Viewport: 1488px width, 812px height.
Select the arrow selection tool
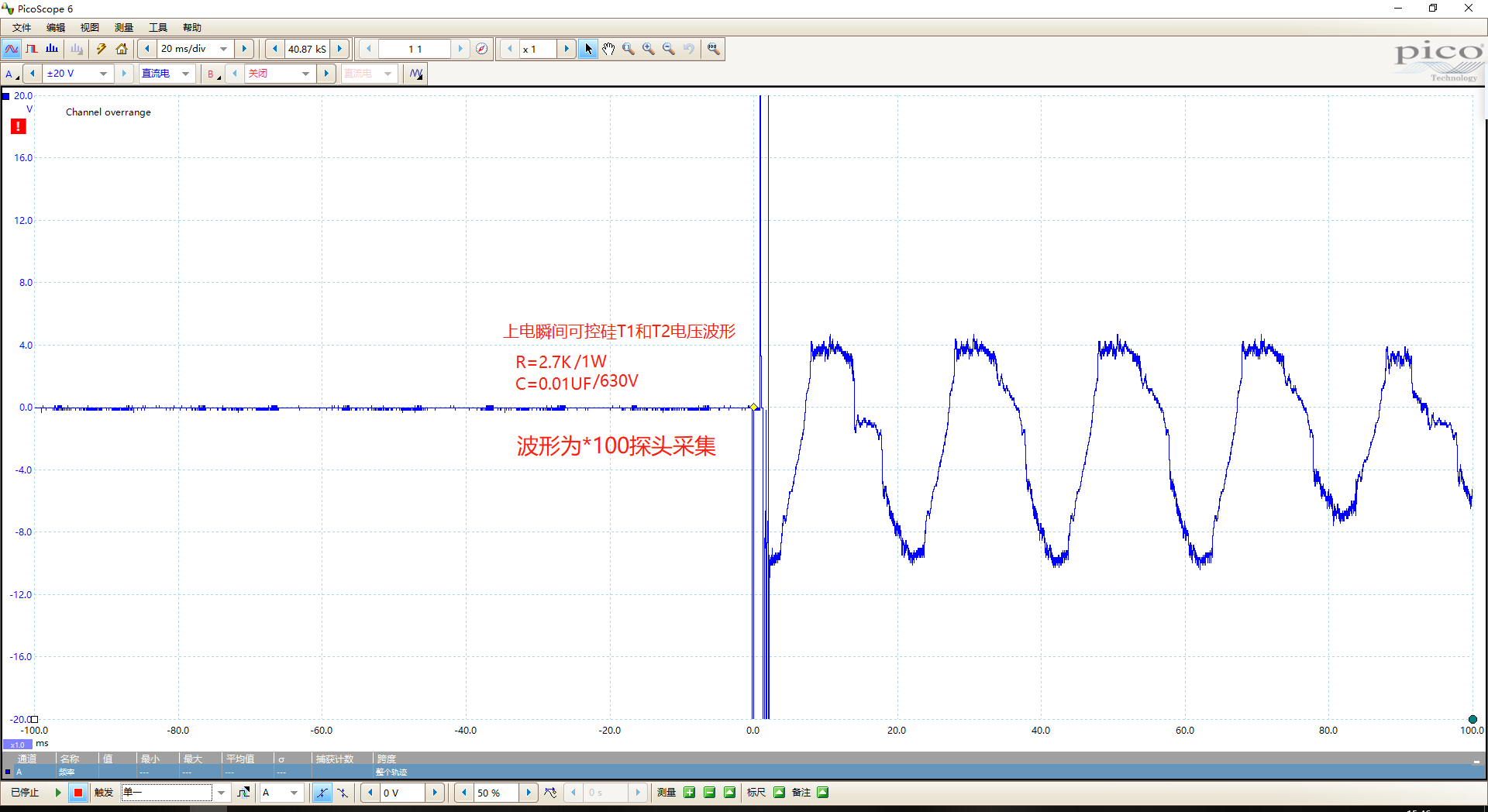588,49
